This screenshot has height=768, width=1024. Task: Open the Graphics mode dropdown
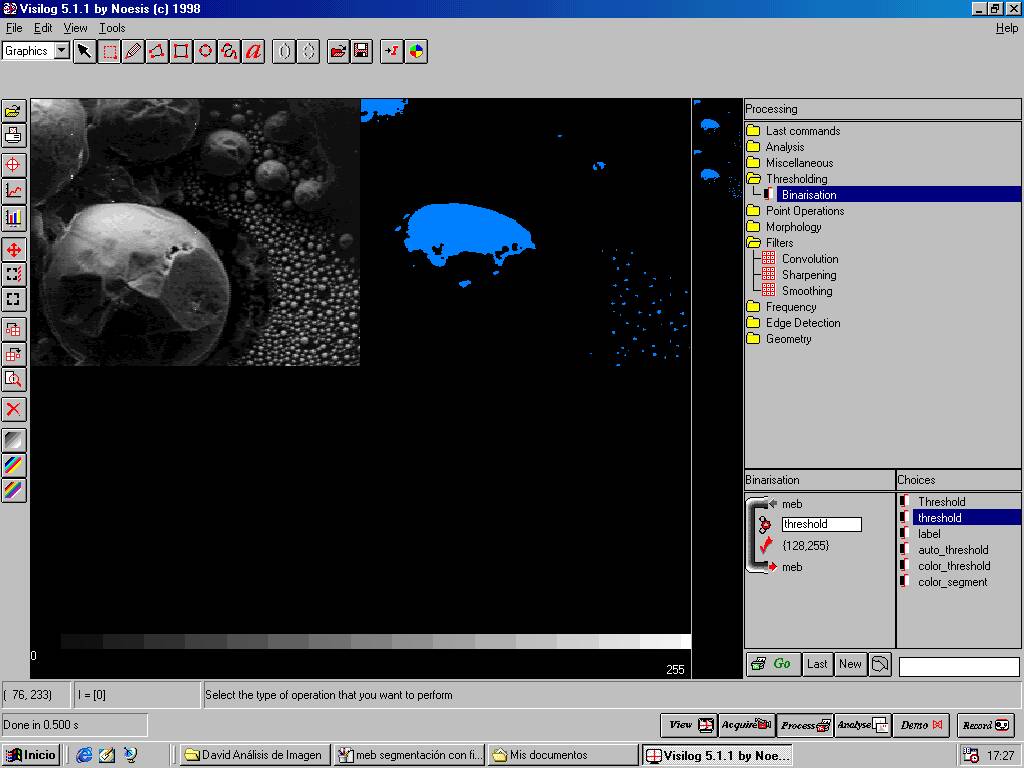[61, 51]
